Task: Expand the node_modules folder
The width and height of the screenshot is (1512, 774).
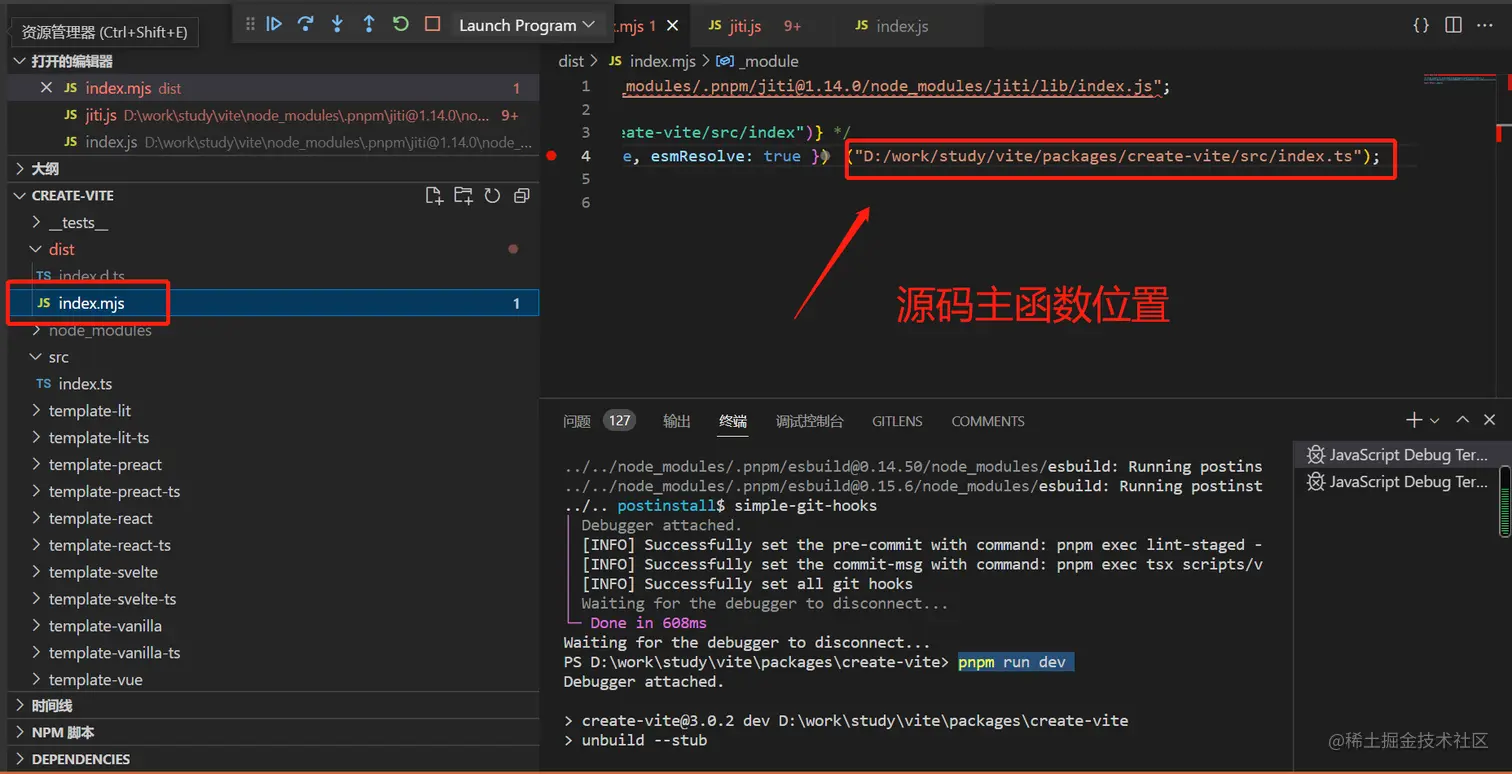Action: pos(274,330)
